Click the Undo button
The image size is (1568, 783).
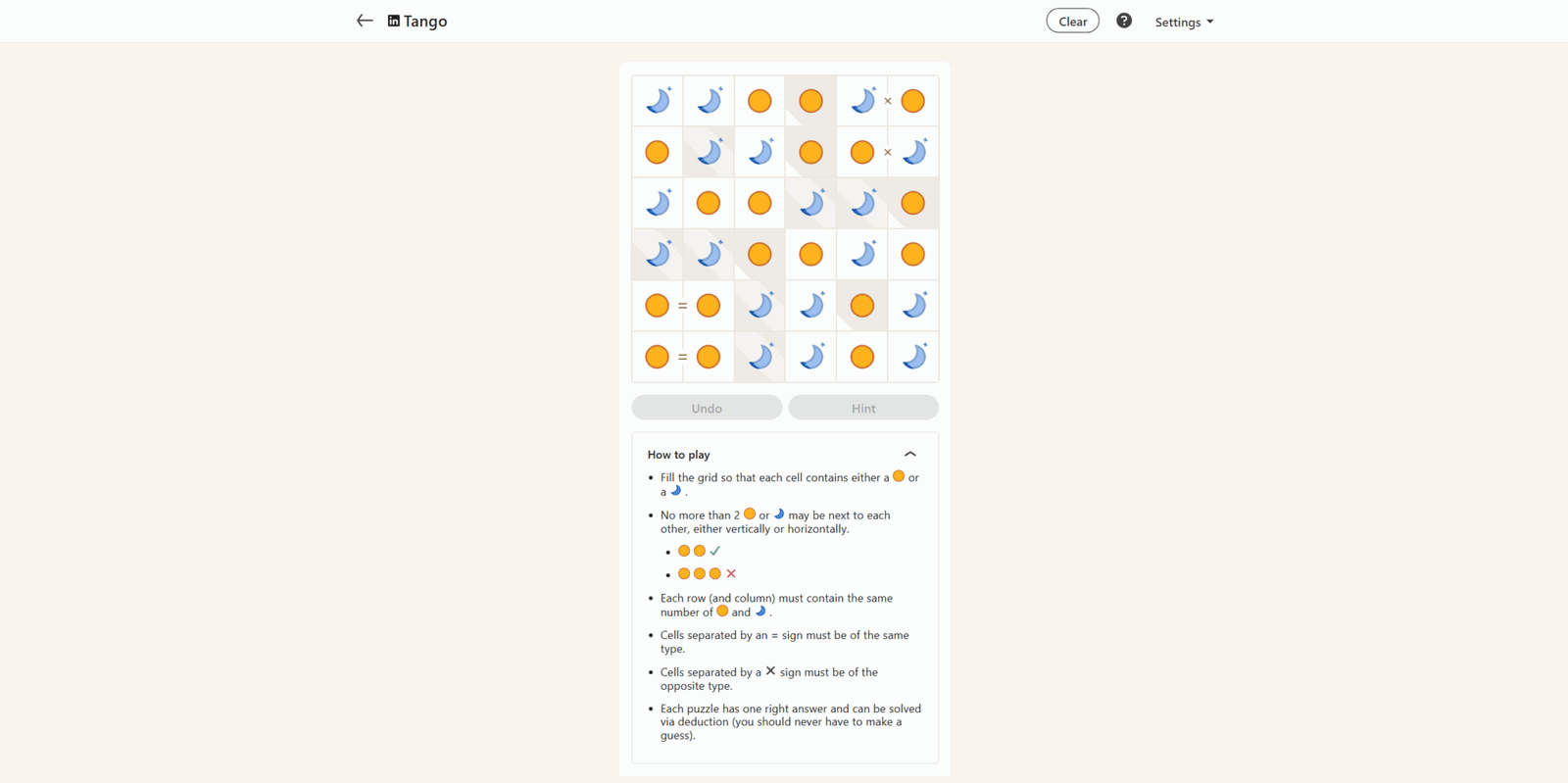[707, 408]
